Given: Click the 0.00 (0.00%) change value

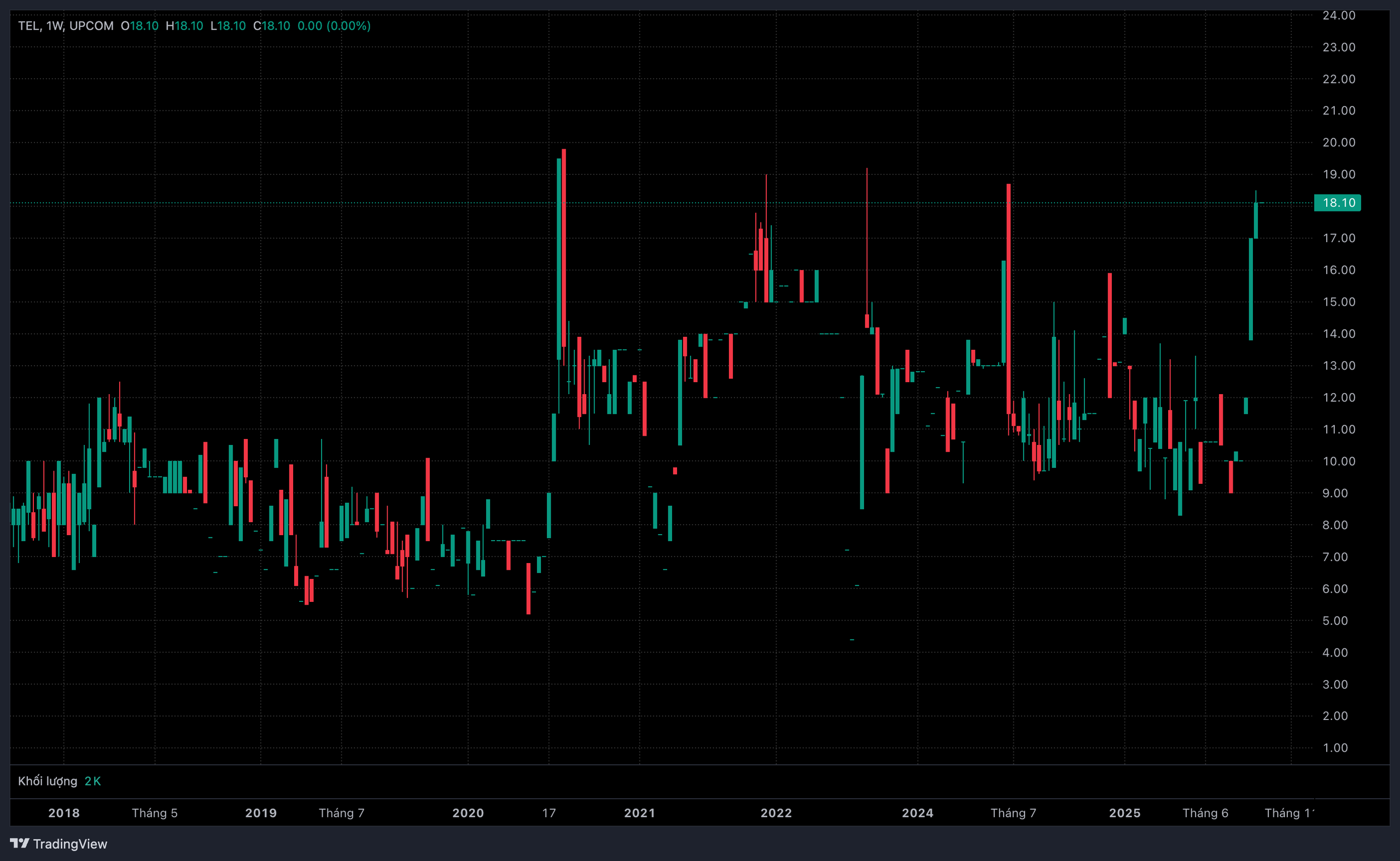Looking at the screenshot, I should pyautogui.click(x=334, y=26).
